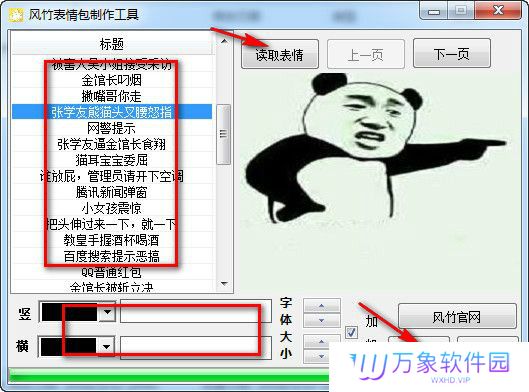Increase upper font size stepper

coord(322,306)
